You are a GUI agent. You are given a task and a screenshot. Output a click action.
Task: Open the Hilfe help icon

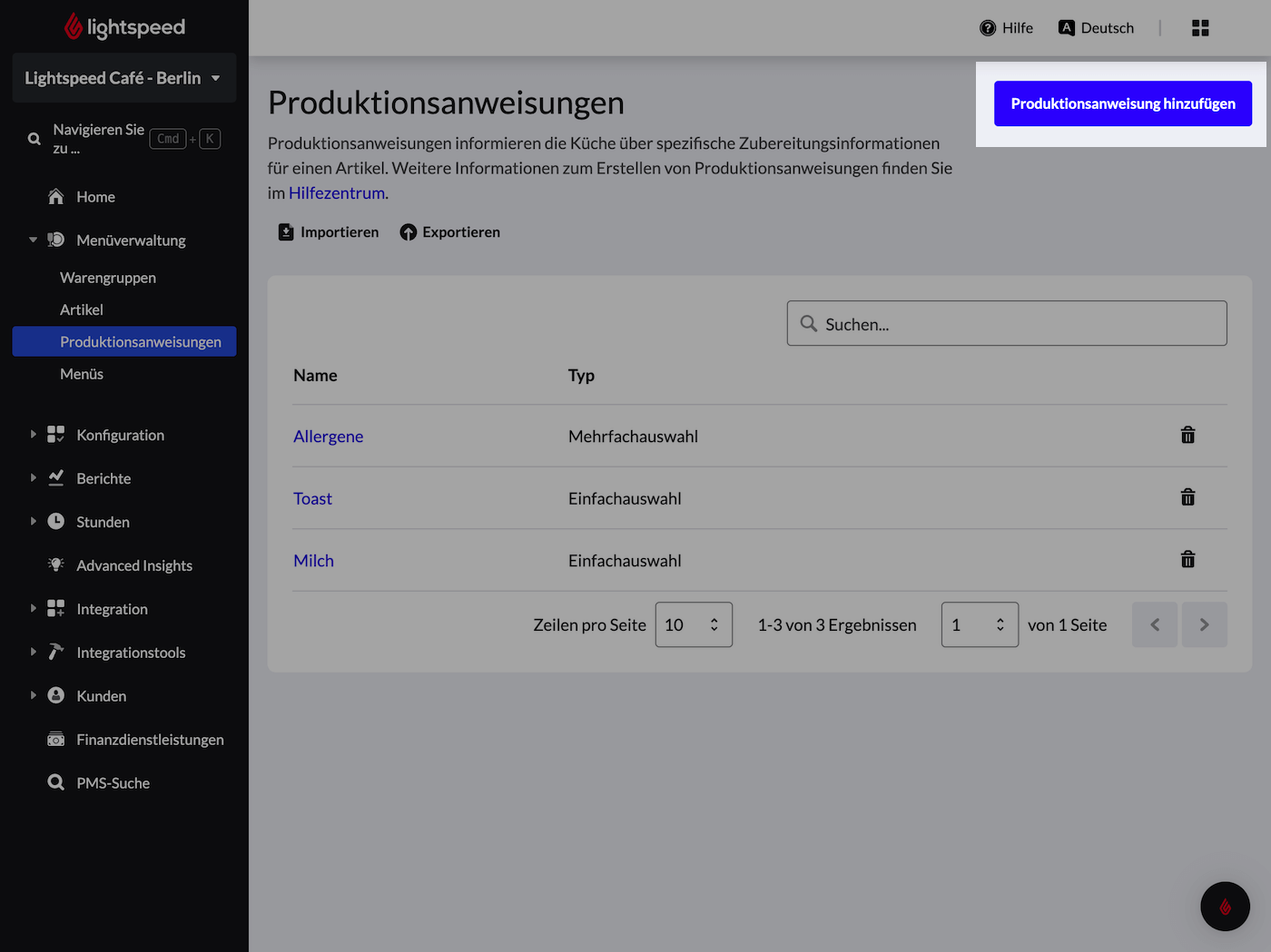pyautogui.click(x=988, y=28)
